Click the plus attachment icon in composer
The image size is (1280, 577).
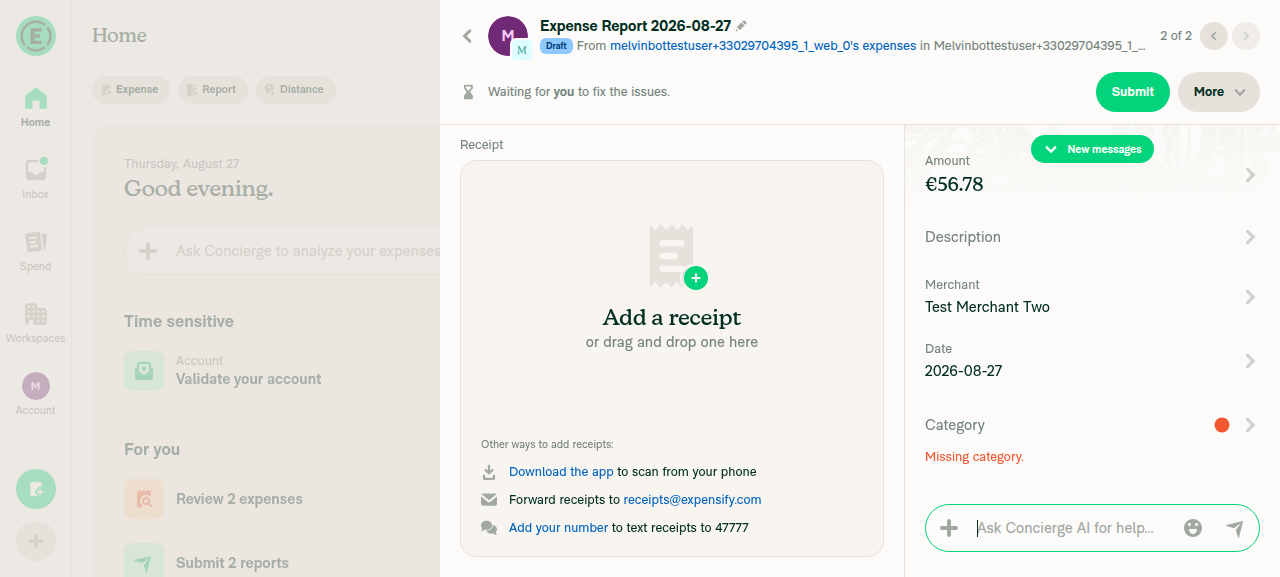click(950, 528)
